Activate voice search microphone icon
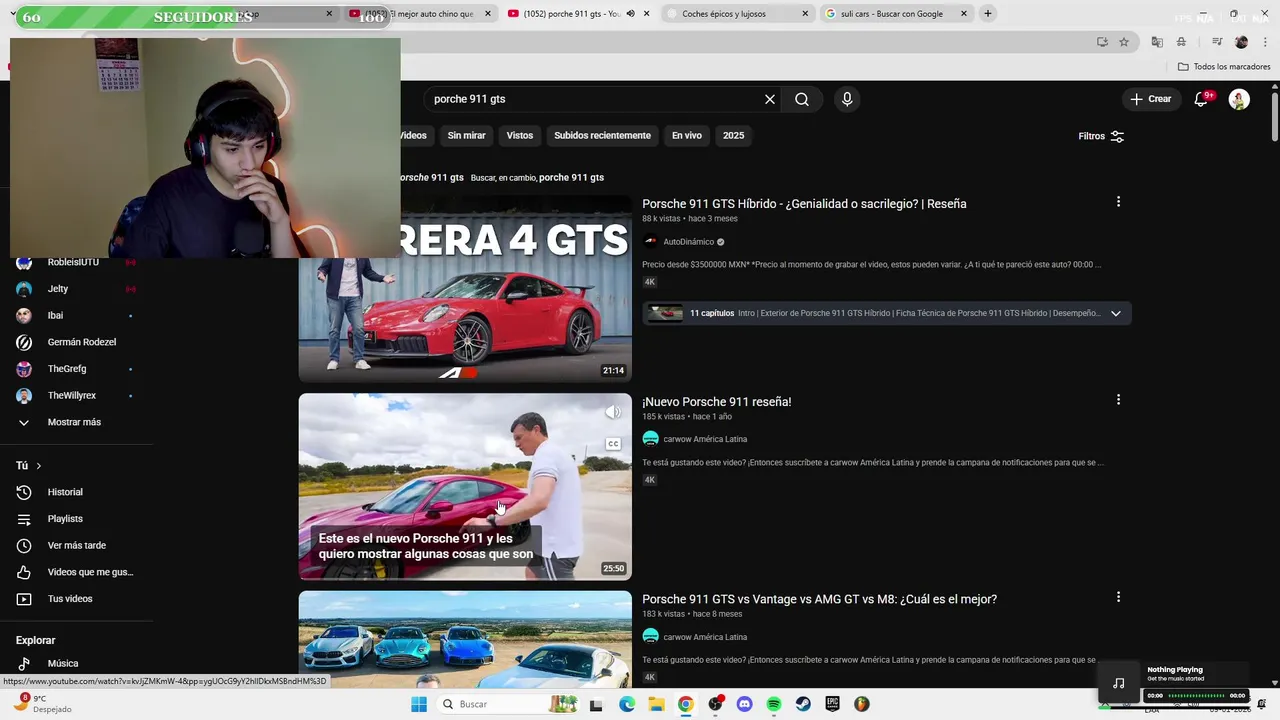The image size is (1280, 720). (847, 99)
